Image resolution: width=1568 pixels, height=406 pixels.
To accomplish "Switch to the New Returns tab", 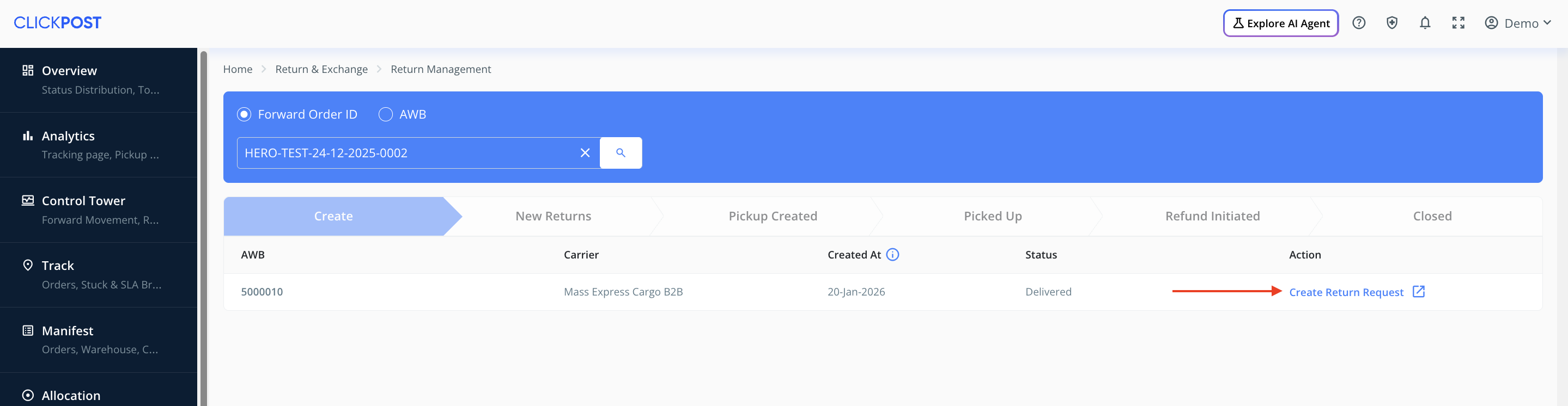I will [554, 216].
